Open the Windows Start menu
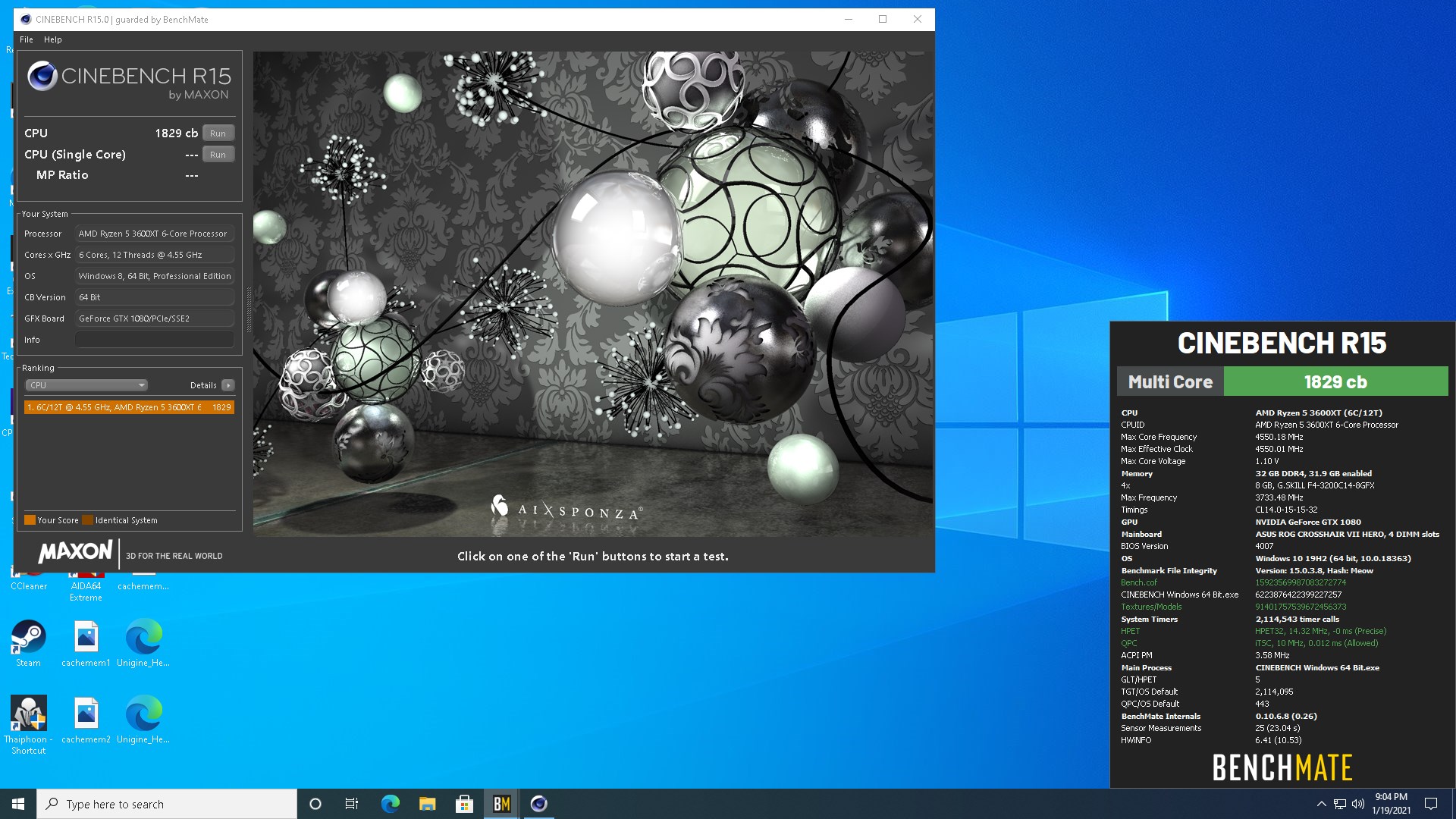The height and width of the screenshot is (819, 1456). pyautogui.click(x=18, y=804)
